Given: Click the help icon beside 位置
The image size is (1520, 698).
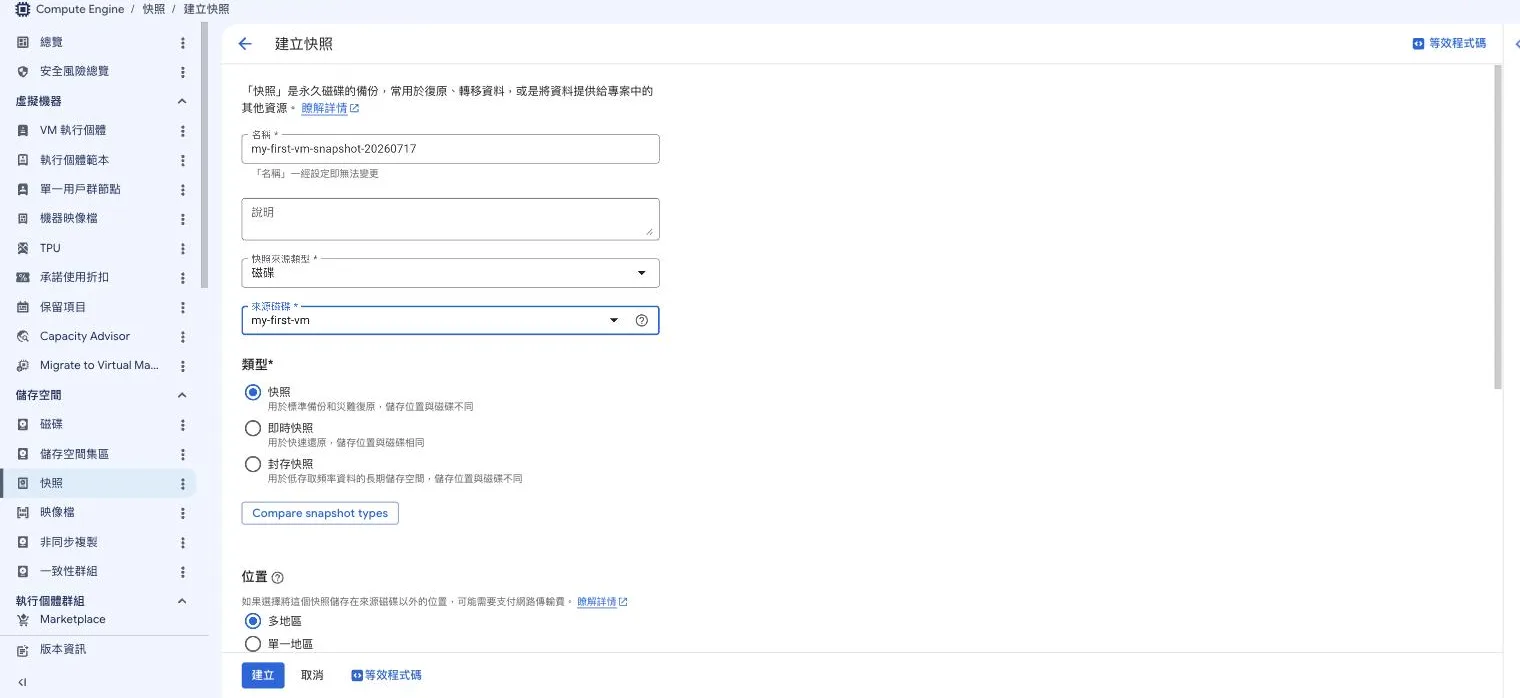Looking at the screenshot, I should (278, 577).
